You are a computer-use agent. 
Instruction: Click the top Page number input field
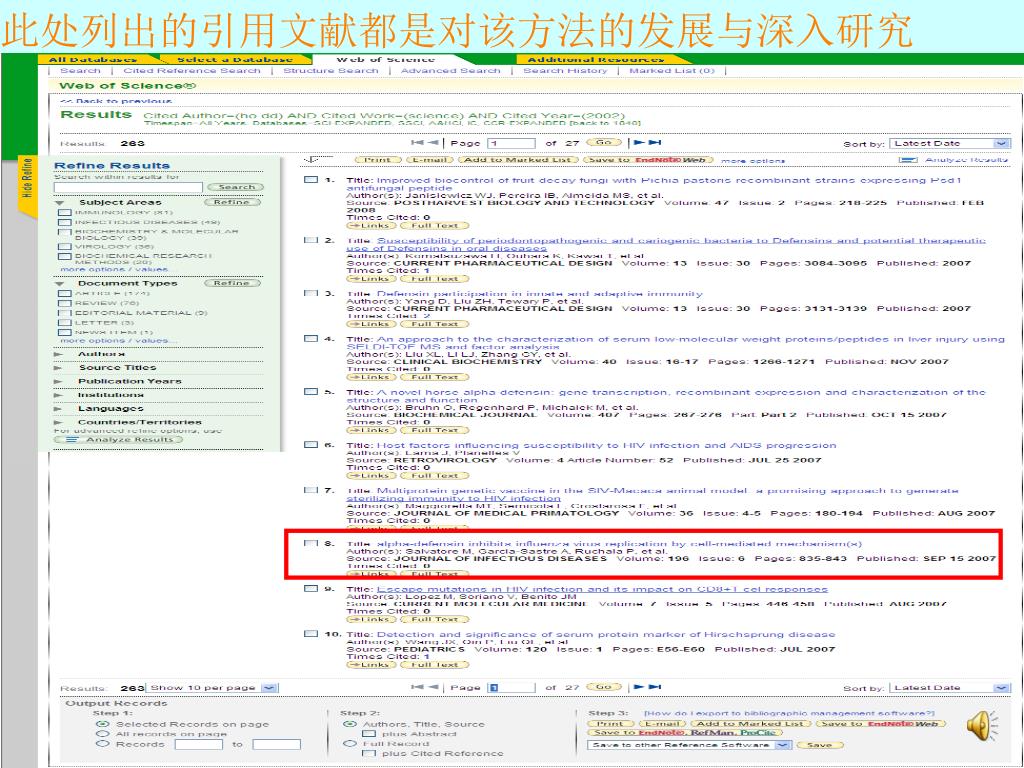tap(511, 143)
